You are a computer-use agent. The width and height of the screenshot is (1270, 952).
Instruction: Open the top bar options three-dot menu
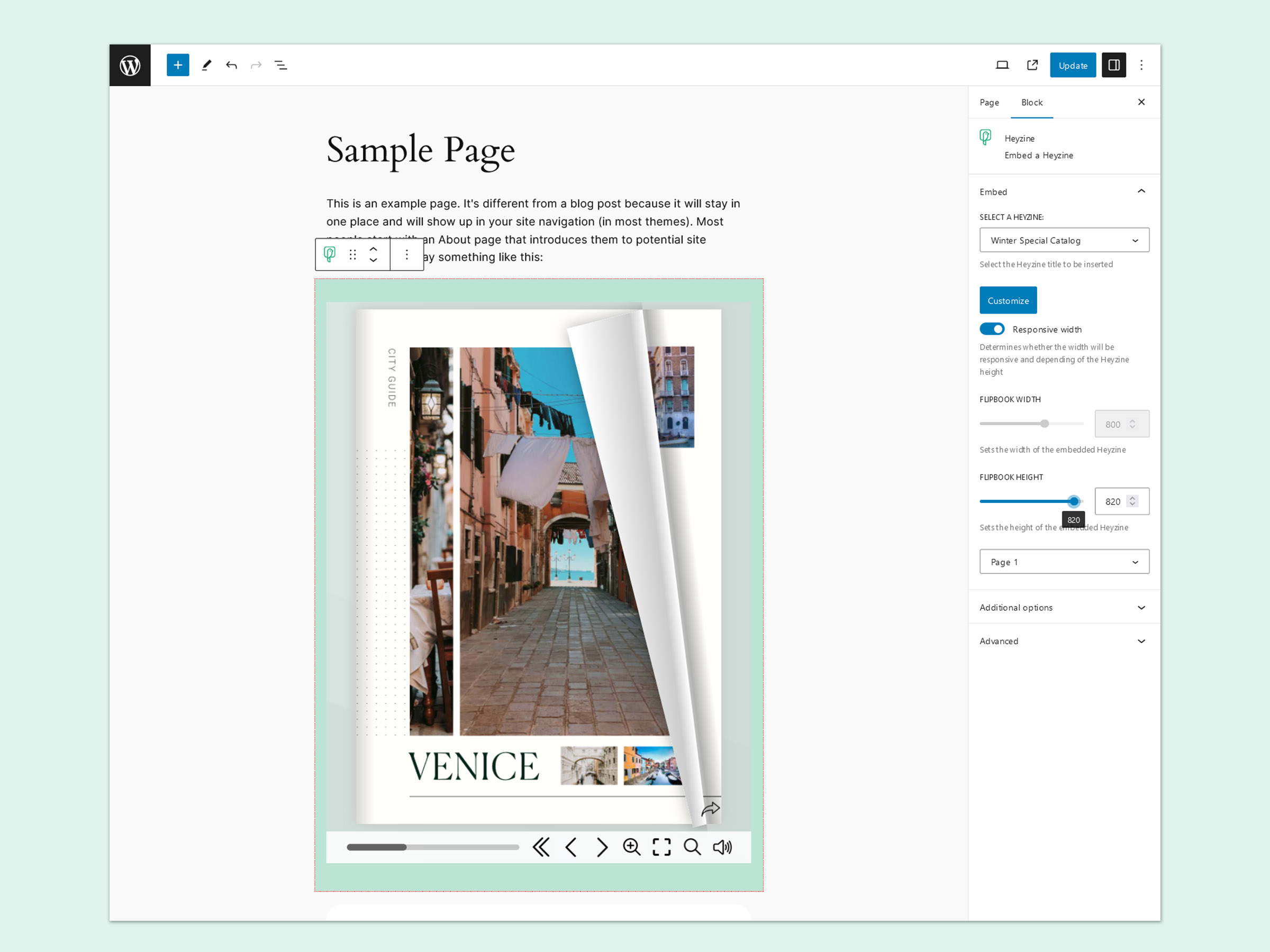(x=1141, y=66)
